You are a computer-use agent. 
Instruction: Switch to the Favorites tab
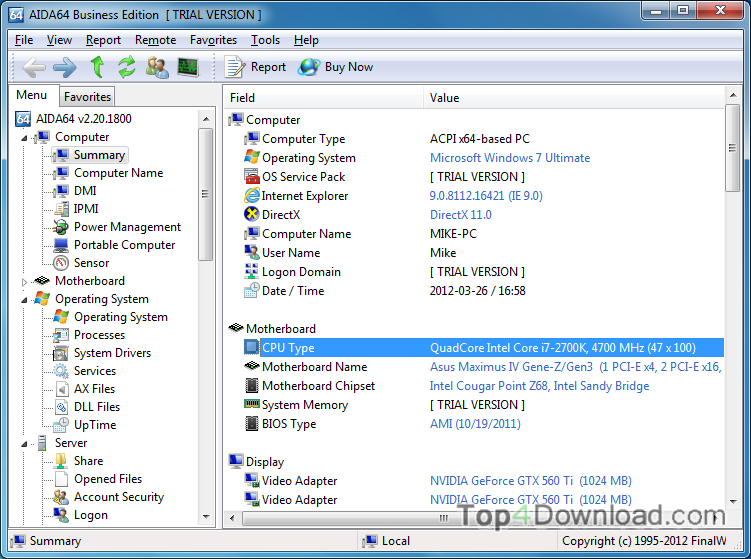tap(87, 97)
